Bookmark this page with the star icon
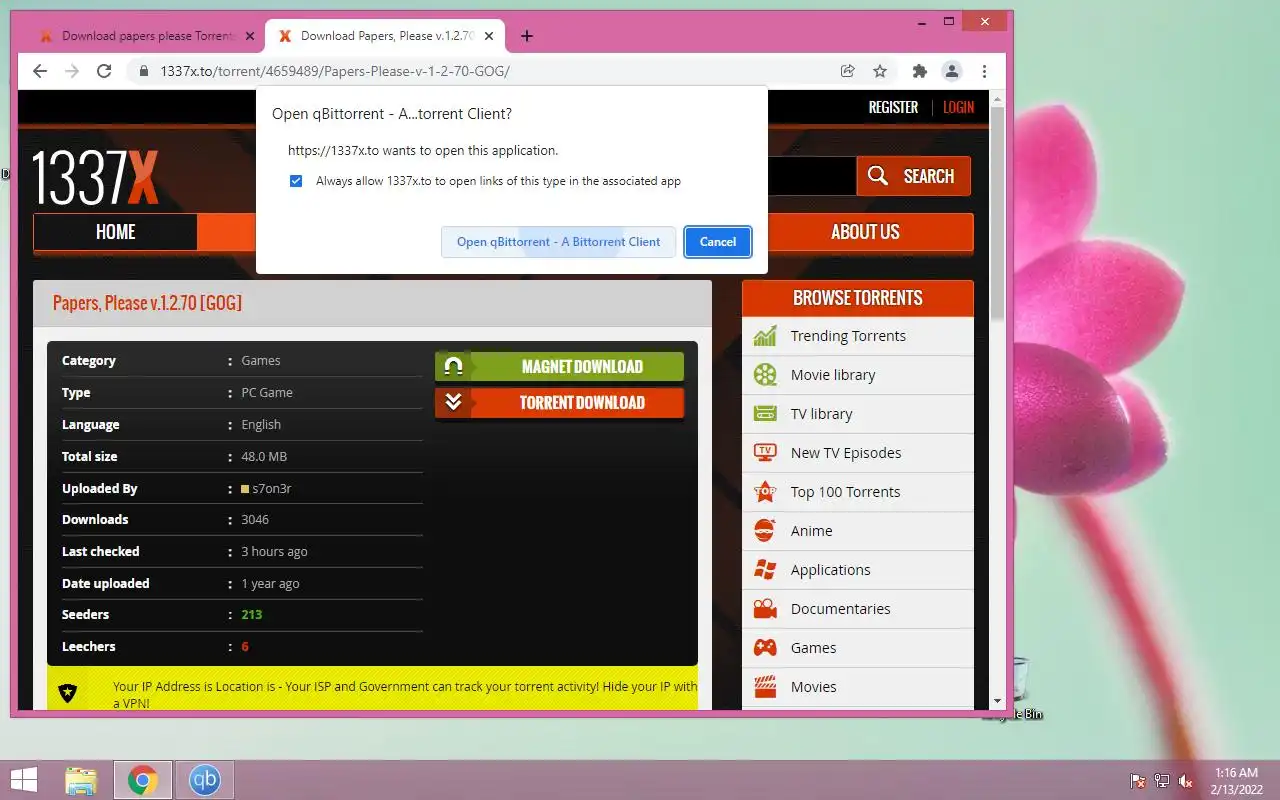Screen dimensions: 1280x800 [880, 71]
